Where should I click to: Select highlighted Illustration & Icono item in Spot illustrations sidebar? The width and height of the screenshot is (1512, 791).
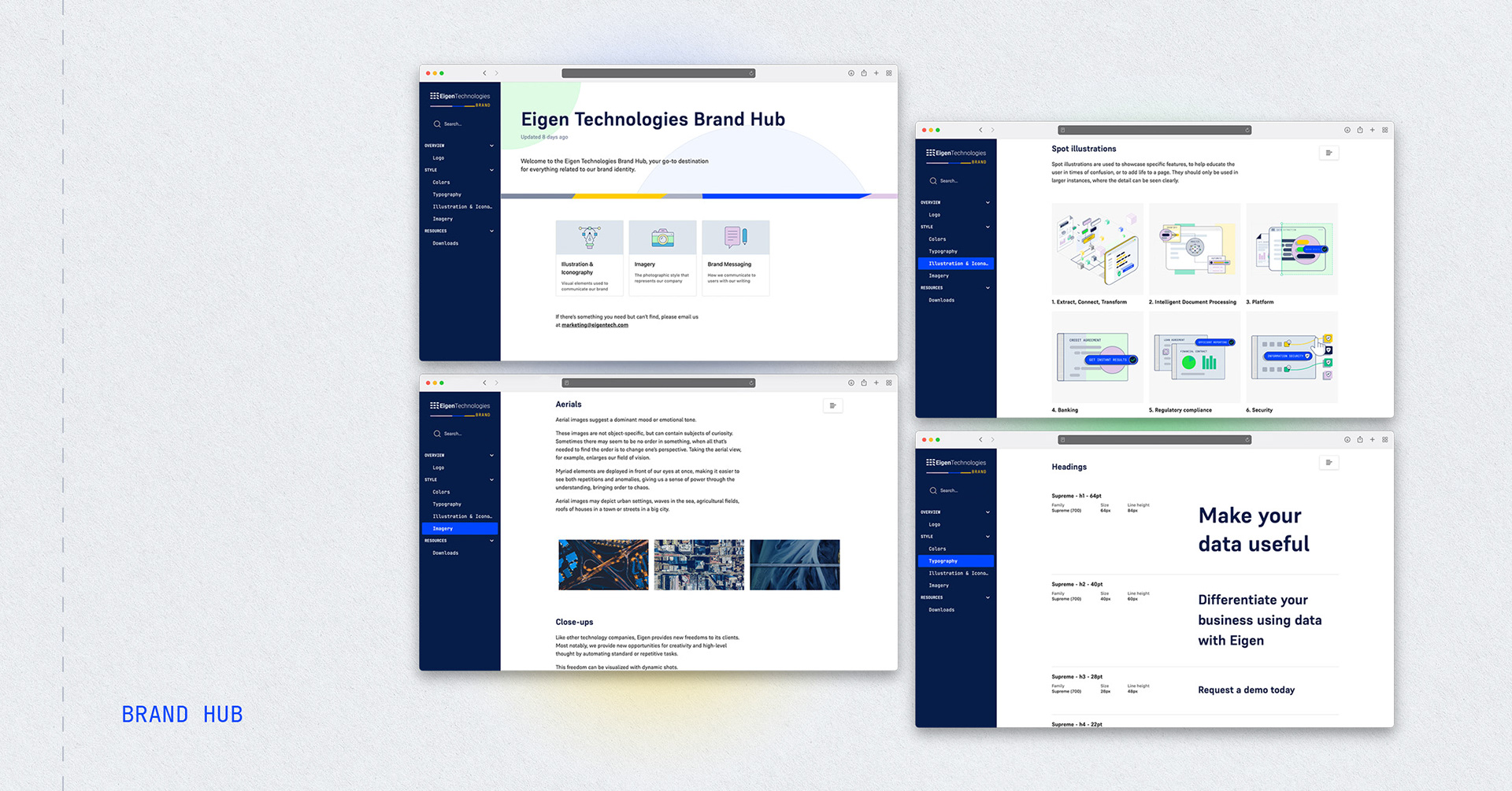[956, 264]
